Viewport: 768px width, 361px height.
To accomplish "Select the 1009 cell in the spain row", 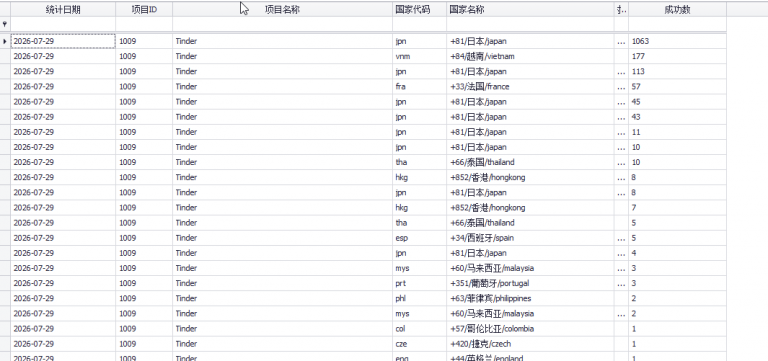I will pyautogui.click(x=144, y=238).
